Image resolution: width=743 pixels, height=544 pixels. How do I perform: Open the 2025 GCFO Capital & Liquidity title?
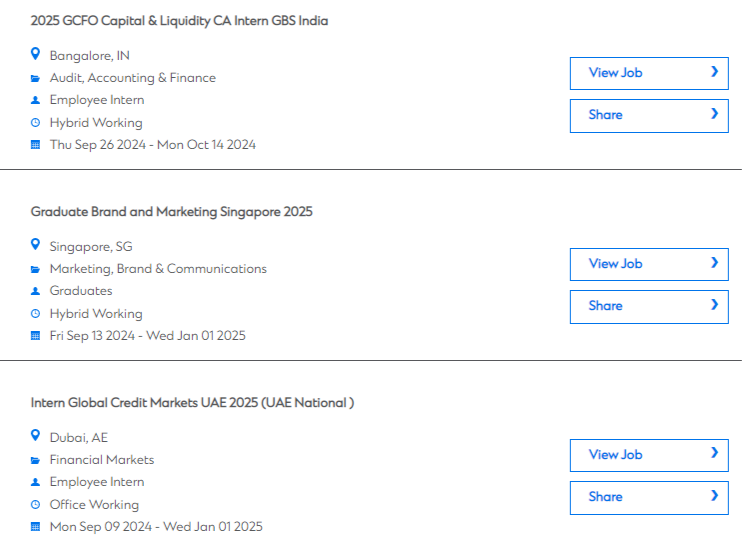coord(179,21)
